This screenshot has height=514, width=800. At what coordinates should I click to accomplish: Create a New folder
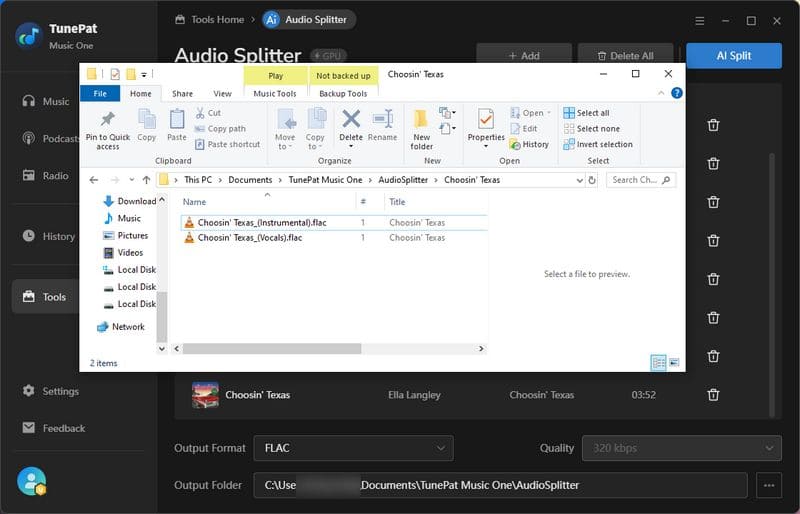point(421,130)
